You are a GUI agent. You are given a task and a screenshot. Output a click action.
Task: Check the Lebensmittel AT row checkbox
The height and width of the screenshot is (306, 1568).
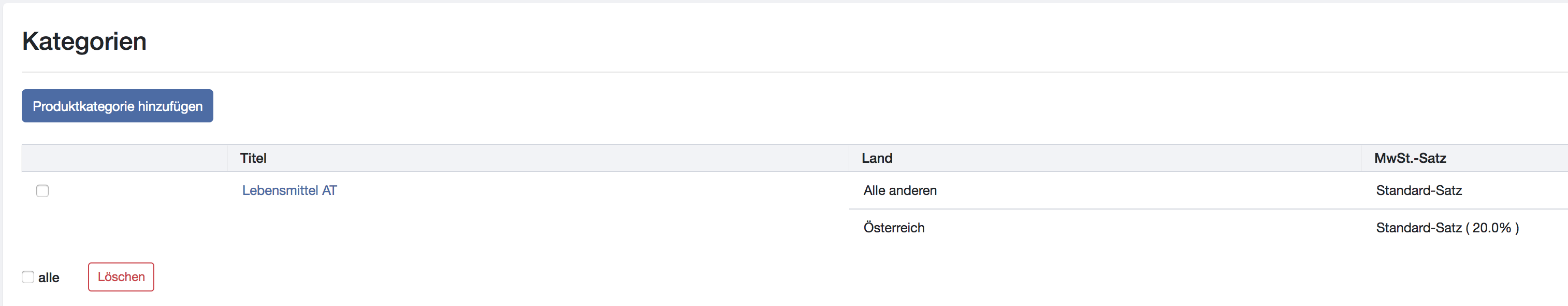[42, 191]
